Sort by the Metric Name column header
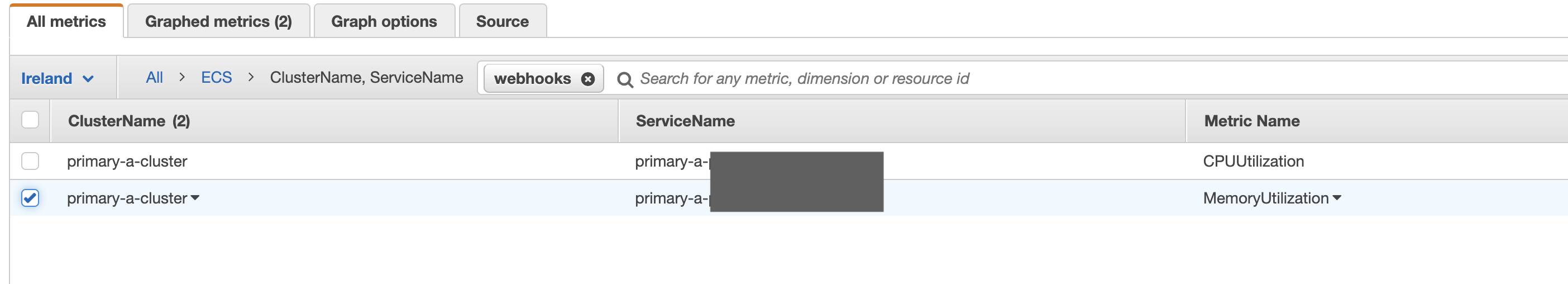 (x=1251, y=121)
